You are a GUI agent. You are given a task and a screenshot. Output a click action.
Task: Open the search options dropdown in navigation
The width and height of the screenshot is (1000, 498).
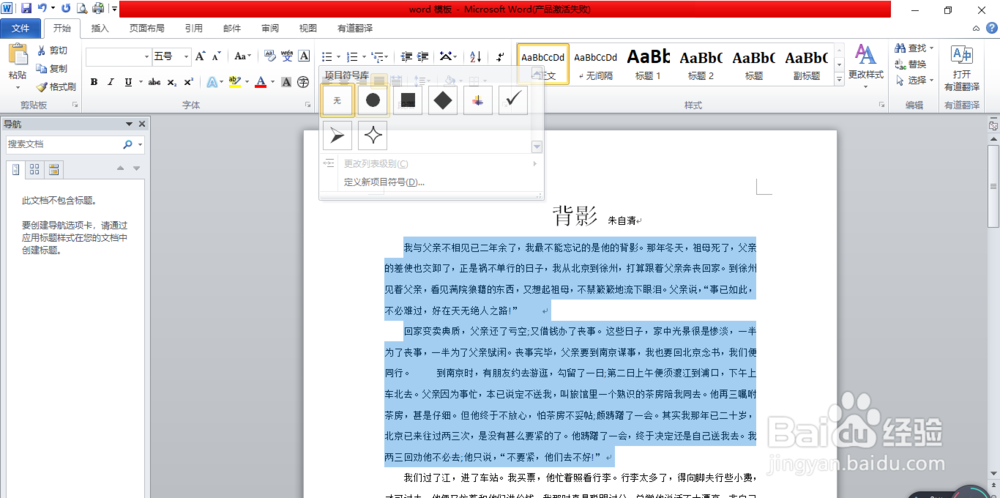pyautogui.click(x=140, y=145)
